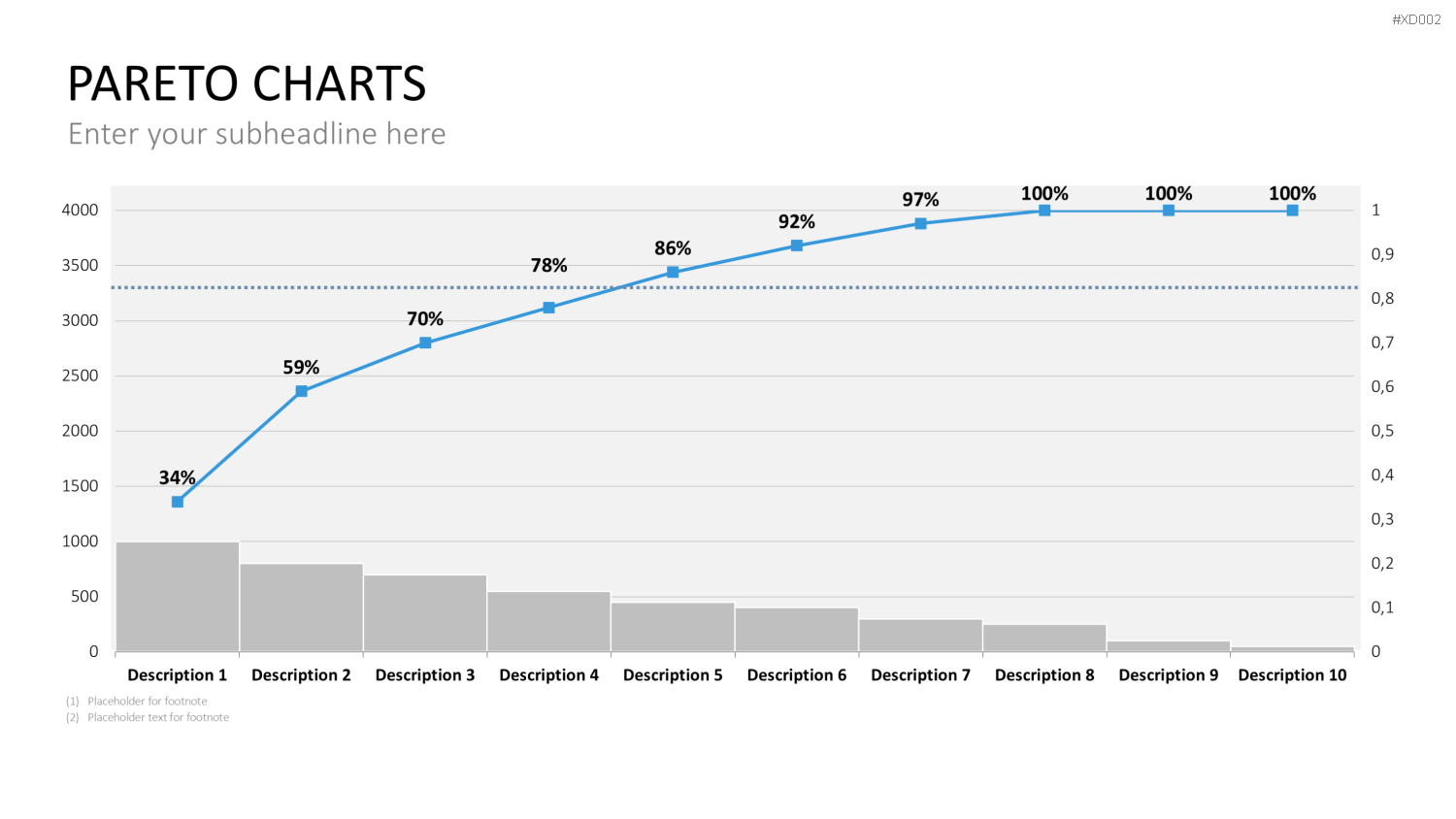Select the 97% data point marker
Image resolution: width=1456 pixels, height=819 pixels.
point(920,223)
